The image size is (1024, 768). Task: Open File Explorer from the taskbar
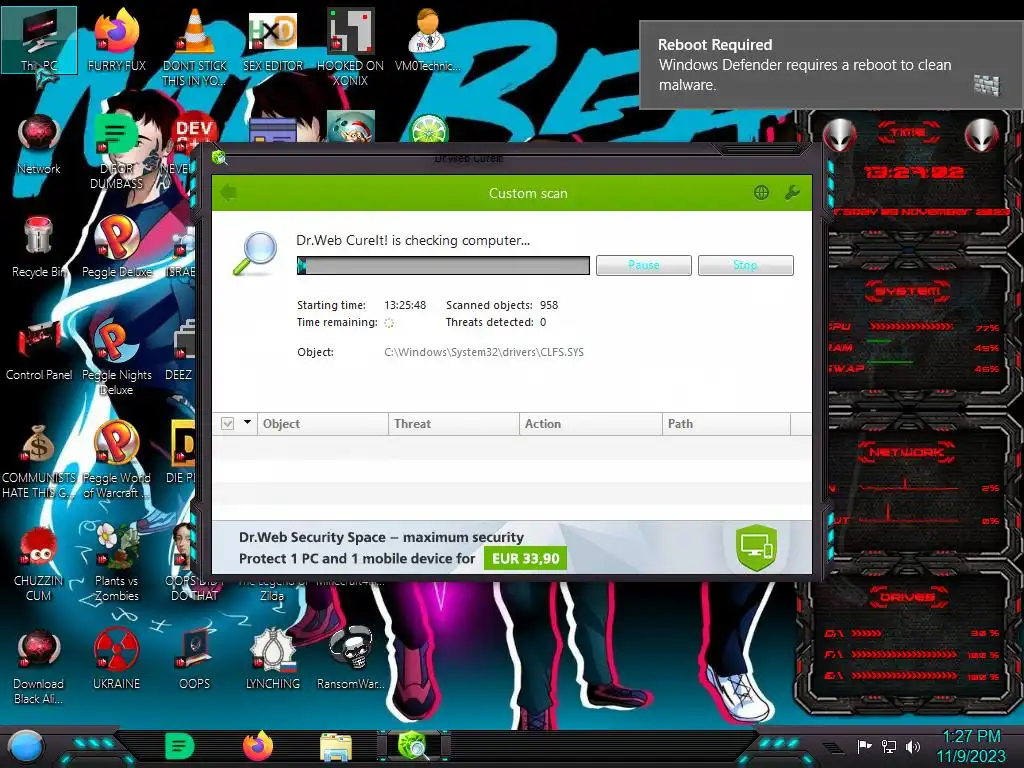tap(336, 747)
